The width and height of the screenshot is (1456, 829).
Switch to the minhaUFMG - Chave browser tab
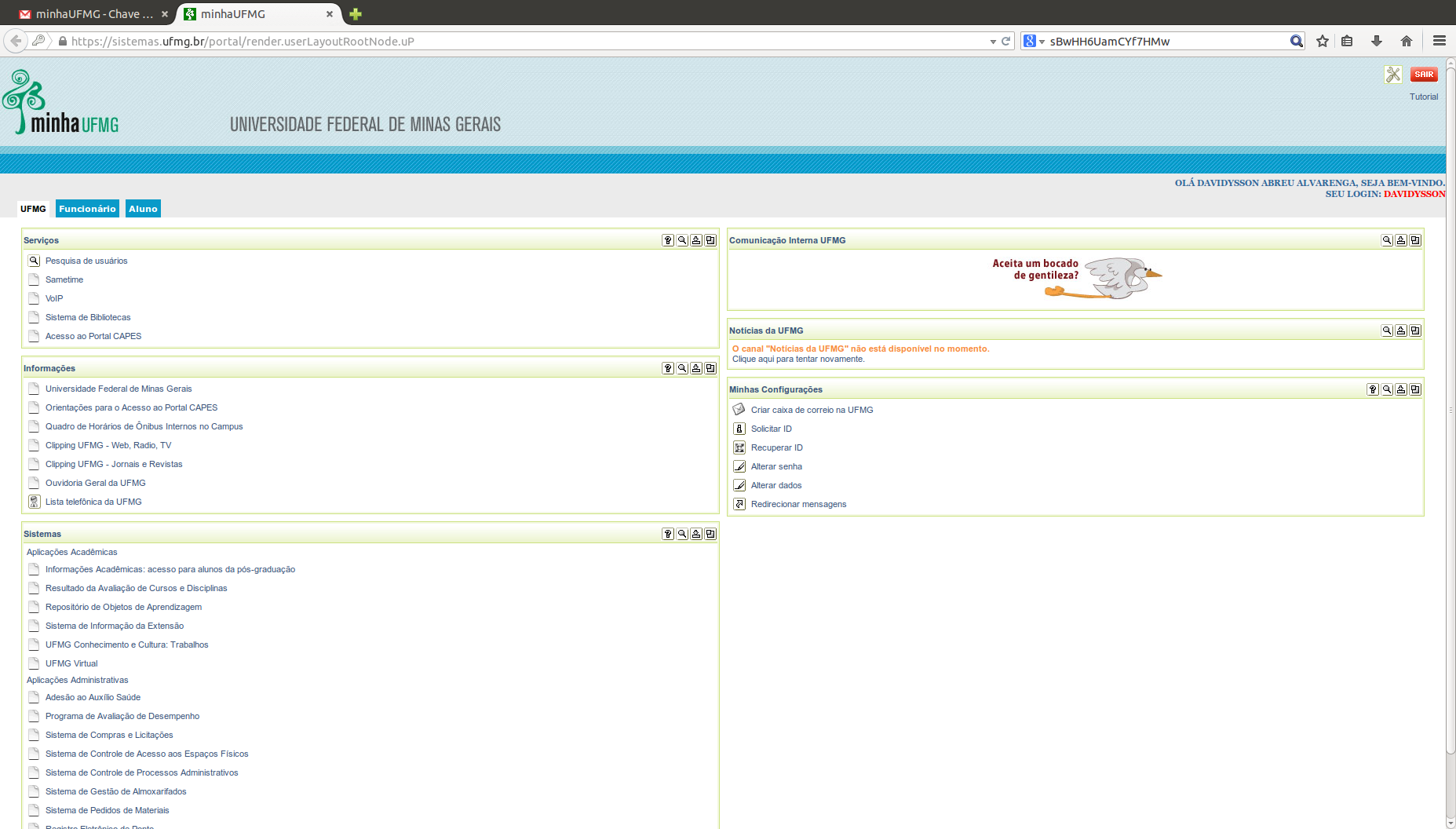[x=90, y=14]
